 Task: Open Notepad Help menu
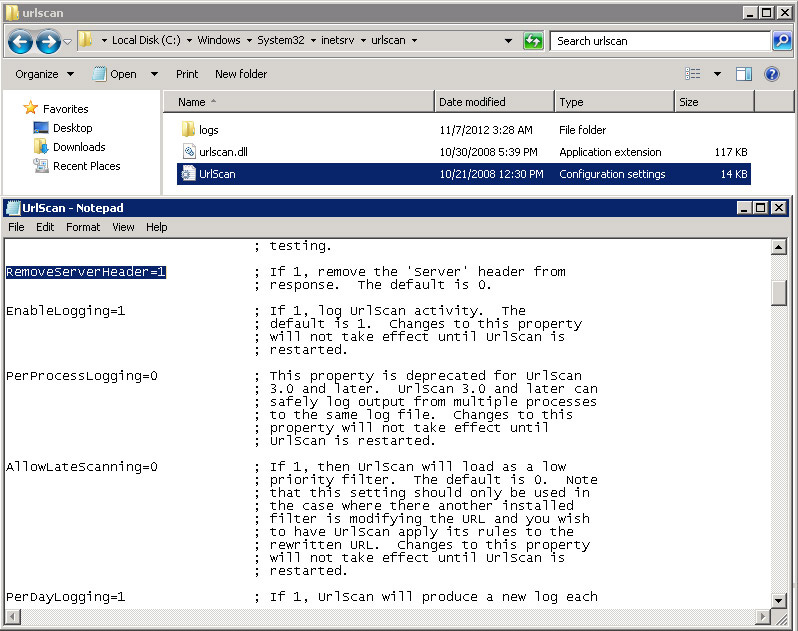point(157,227)
